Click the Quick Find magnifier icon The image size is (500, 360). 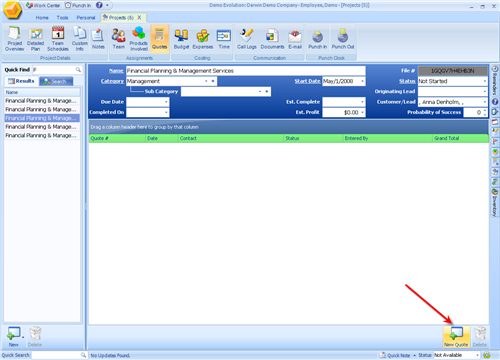pyautogui.click(x=78, y=70)
